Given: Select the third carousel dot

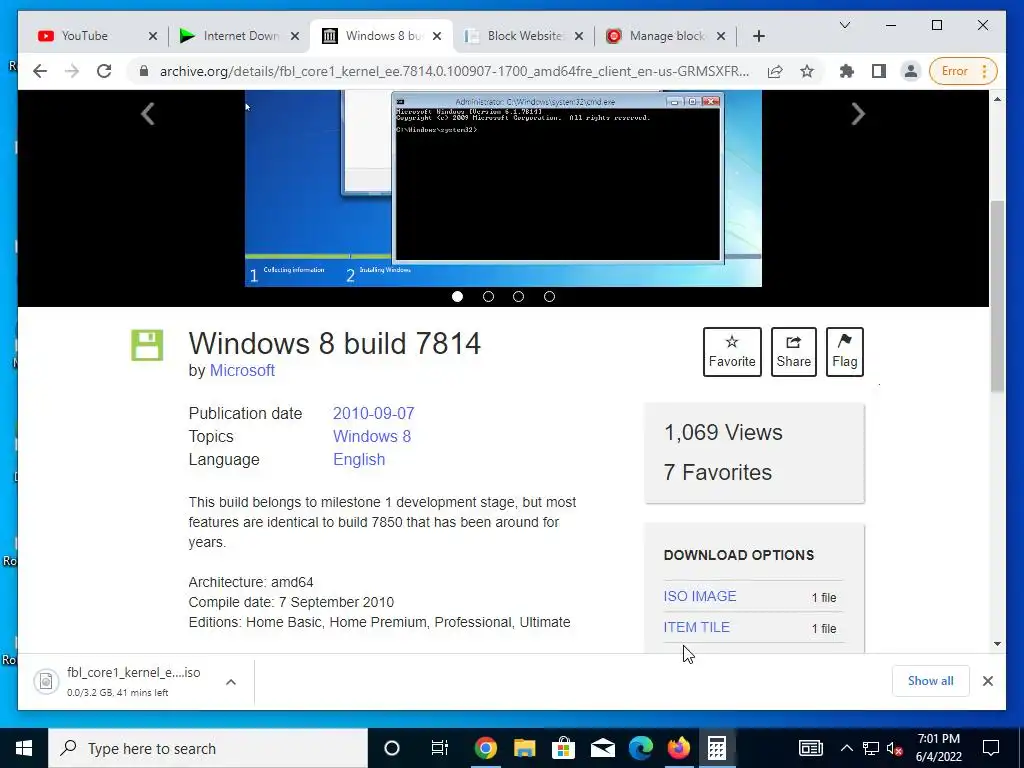Looking at the screenshot, I should pyautogui.click(x=519, y=296).
